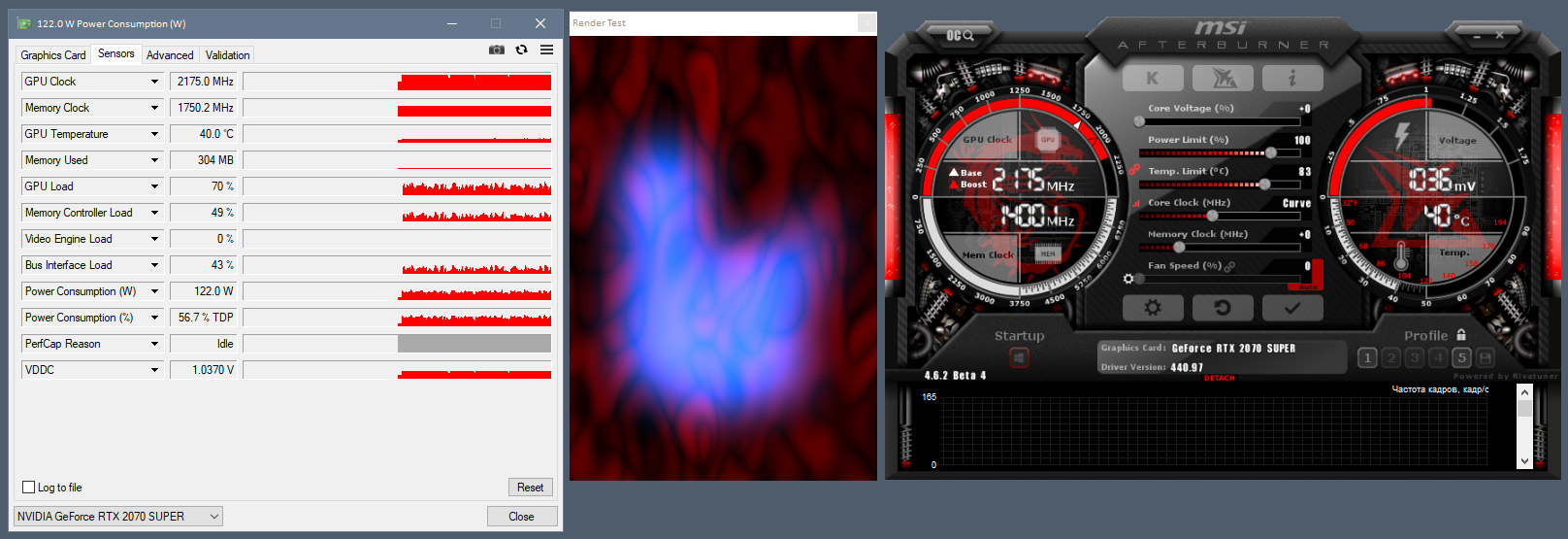
Task: Click graph scrollbar up arrow
Action: [1524, 392]
